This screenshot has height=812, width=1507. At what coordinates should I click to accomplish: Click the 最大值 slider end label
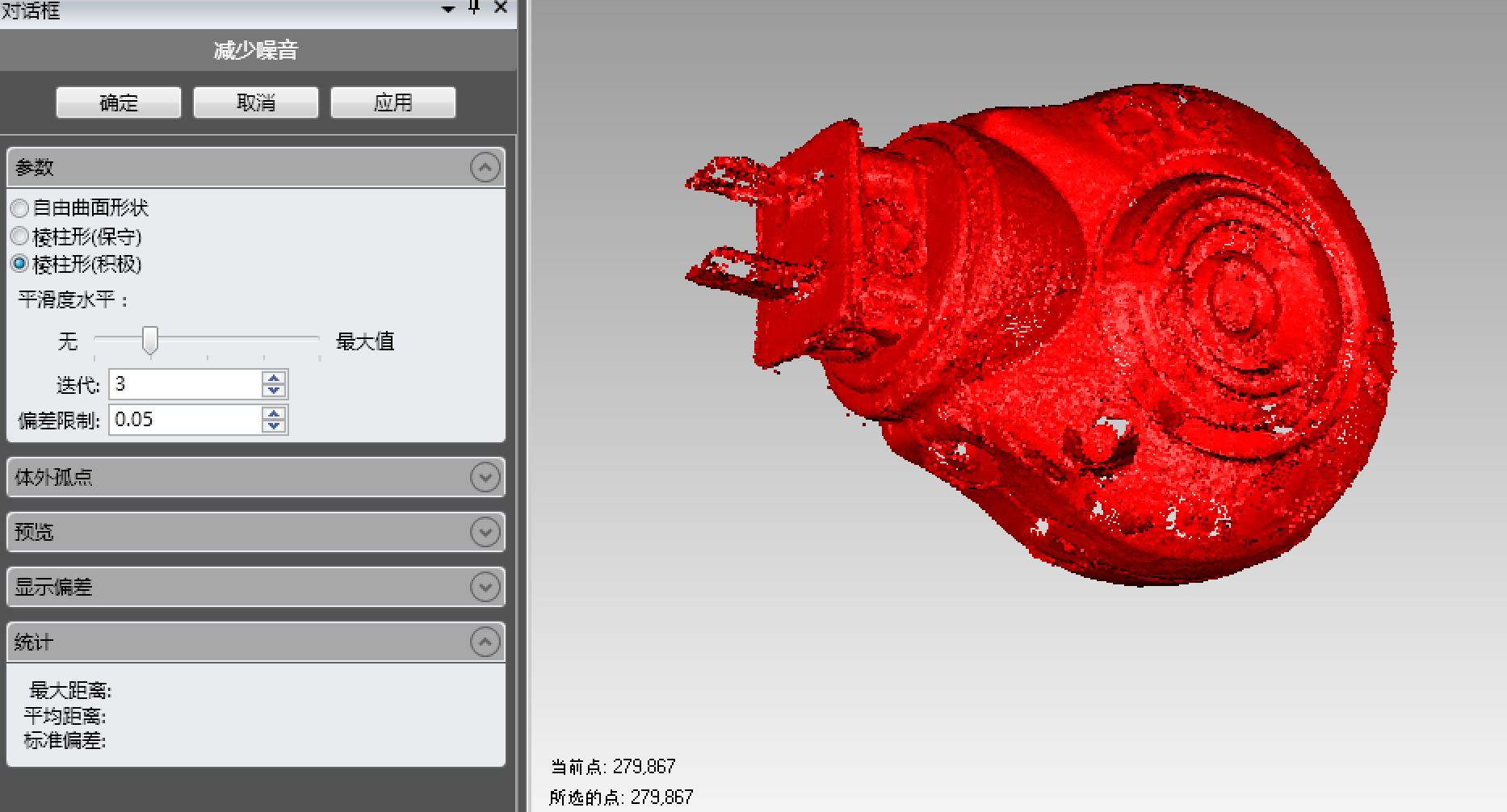(365, 341)
